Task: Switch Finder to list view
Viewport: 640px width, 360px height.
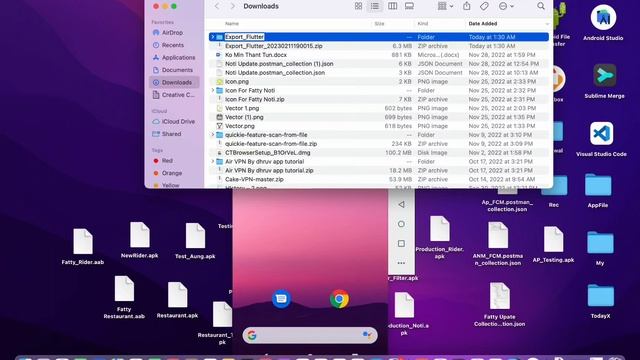Action: pyautogui.click(x=375, y=6)
